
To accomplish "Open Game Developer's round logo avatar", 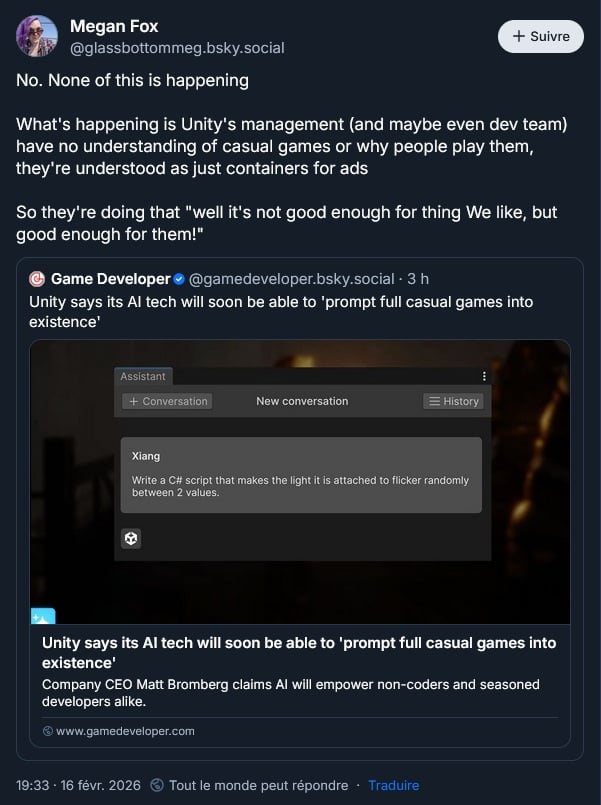I will (37, 279).
